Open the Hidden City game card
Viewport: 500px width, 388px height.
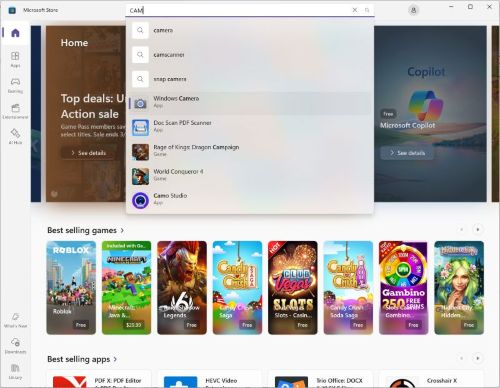coord(459,288)
